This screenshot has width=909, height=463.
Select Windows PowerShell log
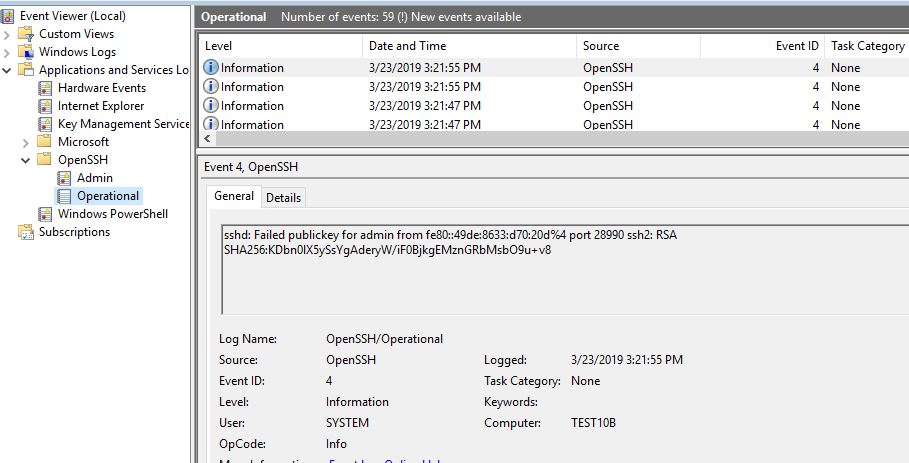pos(113,214)
